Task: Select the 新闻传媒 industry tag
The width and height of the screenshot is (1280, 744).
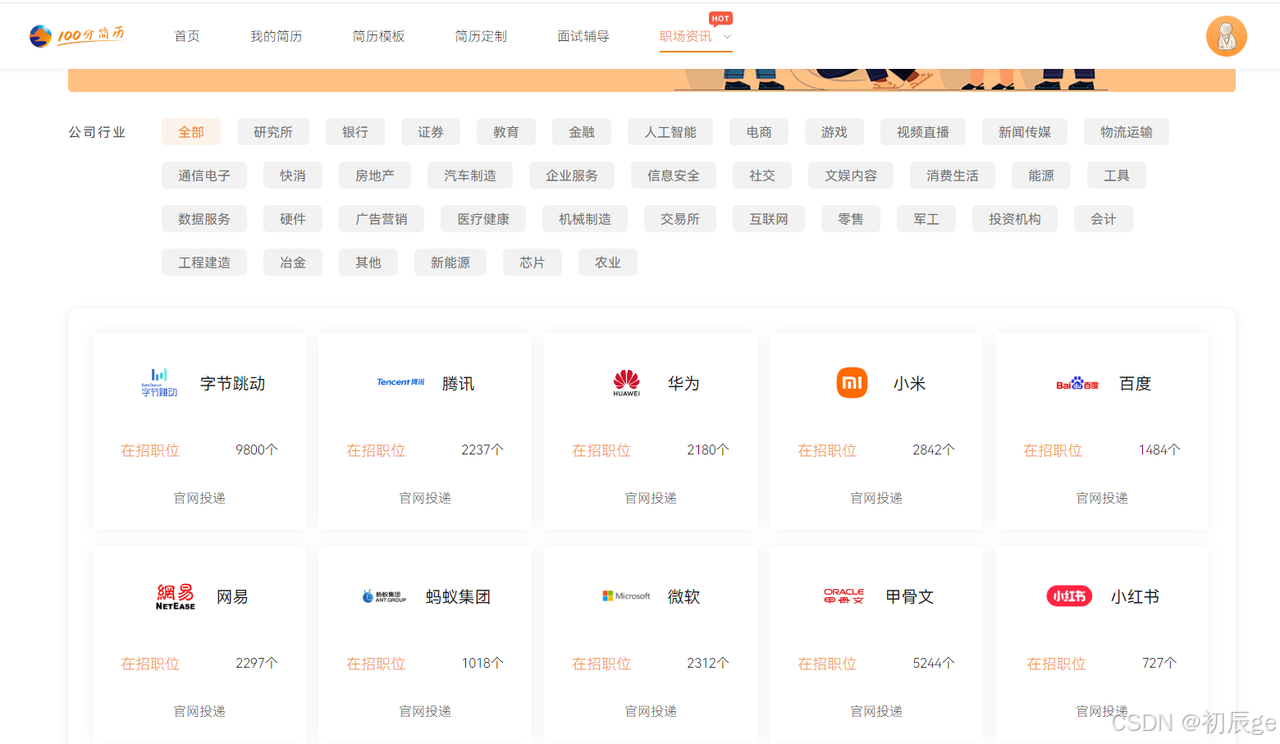Action: pos(1025,132)
